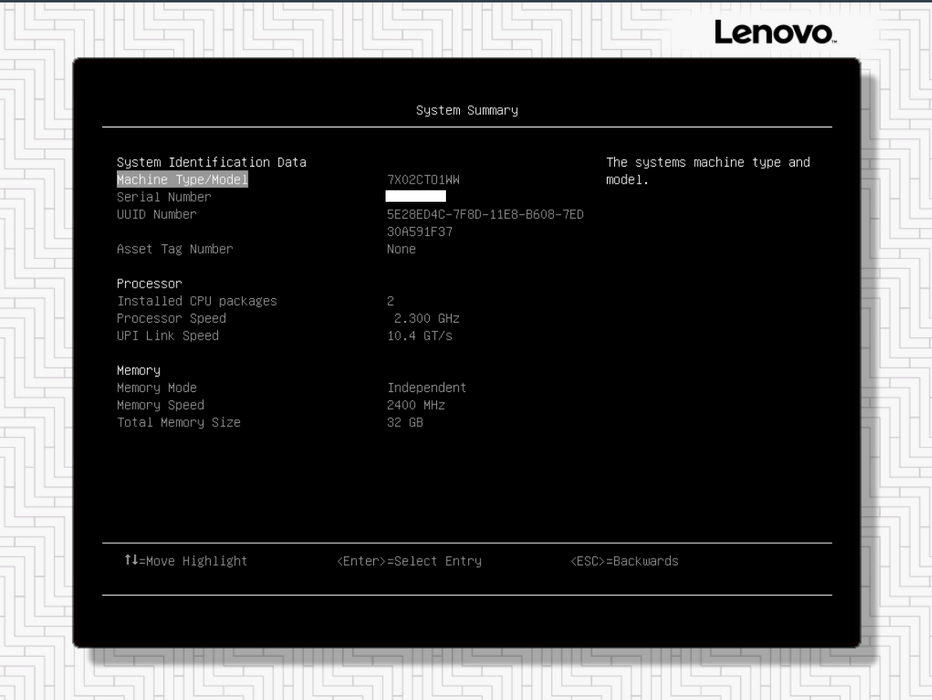This screenshot has height=700, width=932.
Task: Click the CPU packages value 2
Action: click(x=391, y=301)
